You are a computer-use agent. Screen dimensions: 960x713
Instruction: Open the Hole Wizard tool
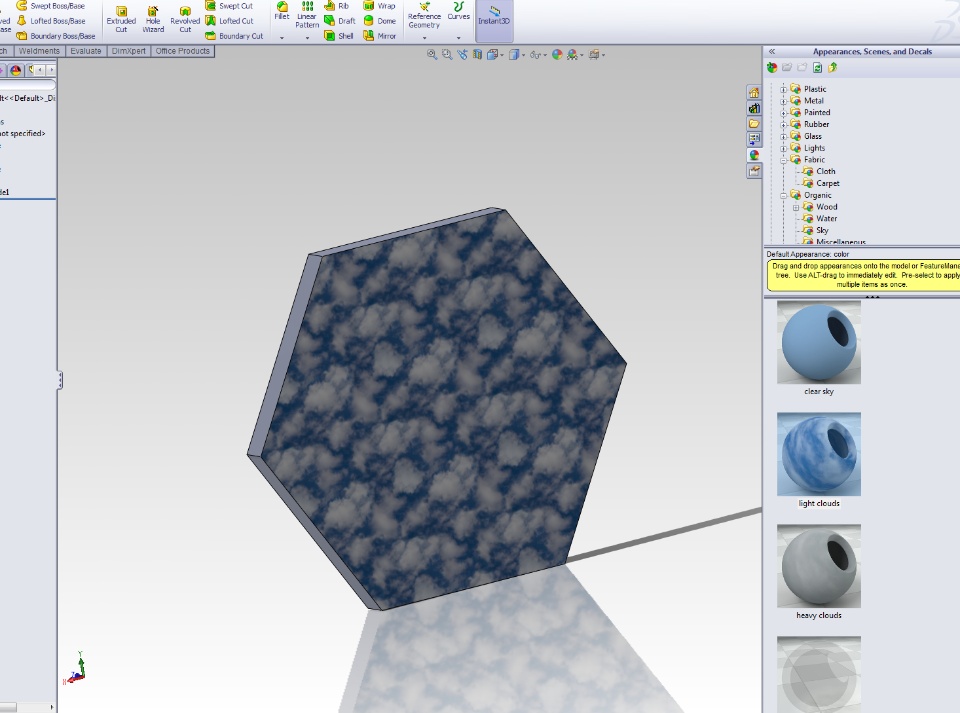[x=153, y=20]
